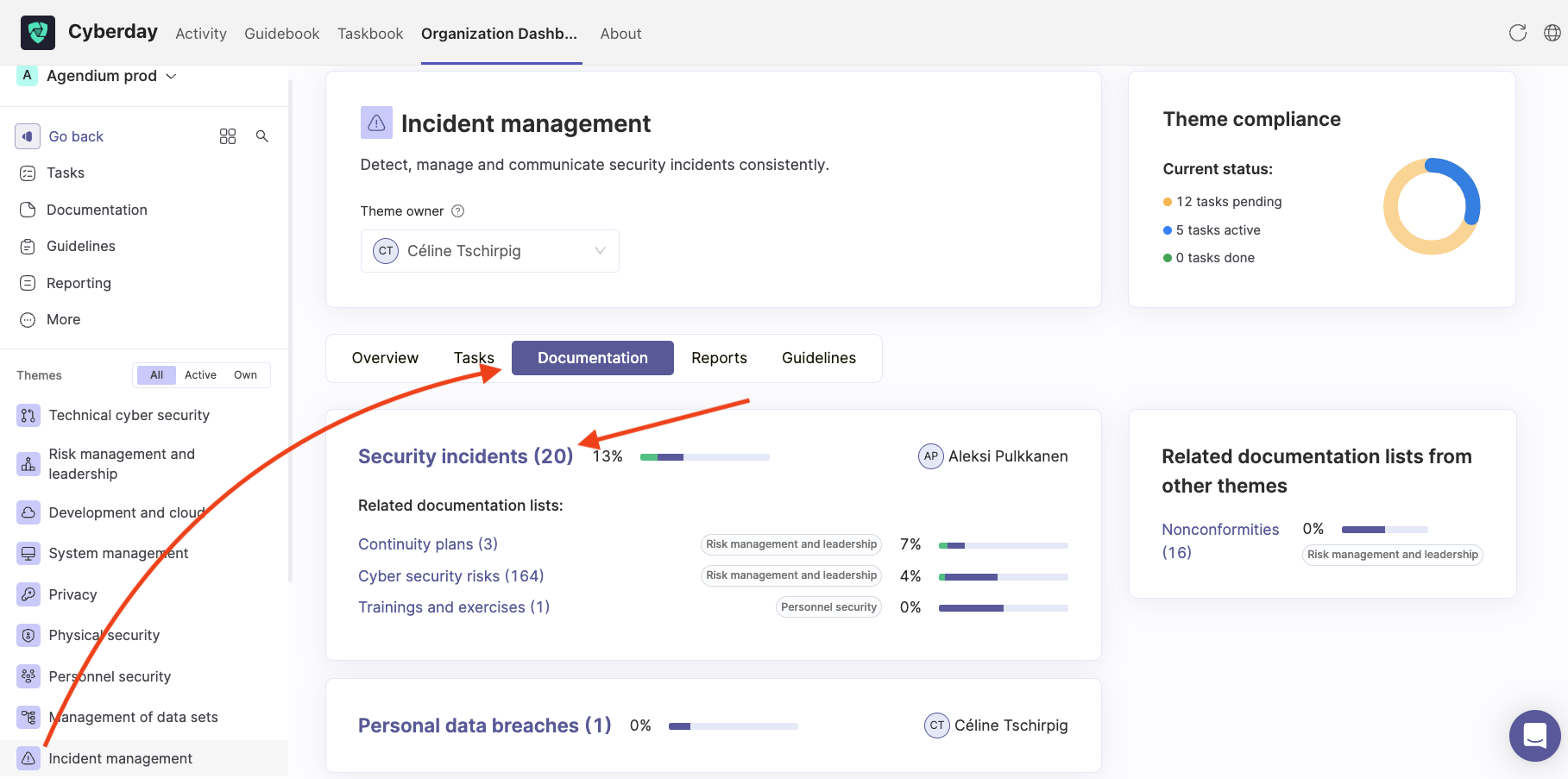The width and height of the screenshot is (1568, 779).
Task: Click the Reporting icon in sidebar
Action: (x=28, y=283)
